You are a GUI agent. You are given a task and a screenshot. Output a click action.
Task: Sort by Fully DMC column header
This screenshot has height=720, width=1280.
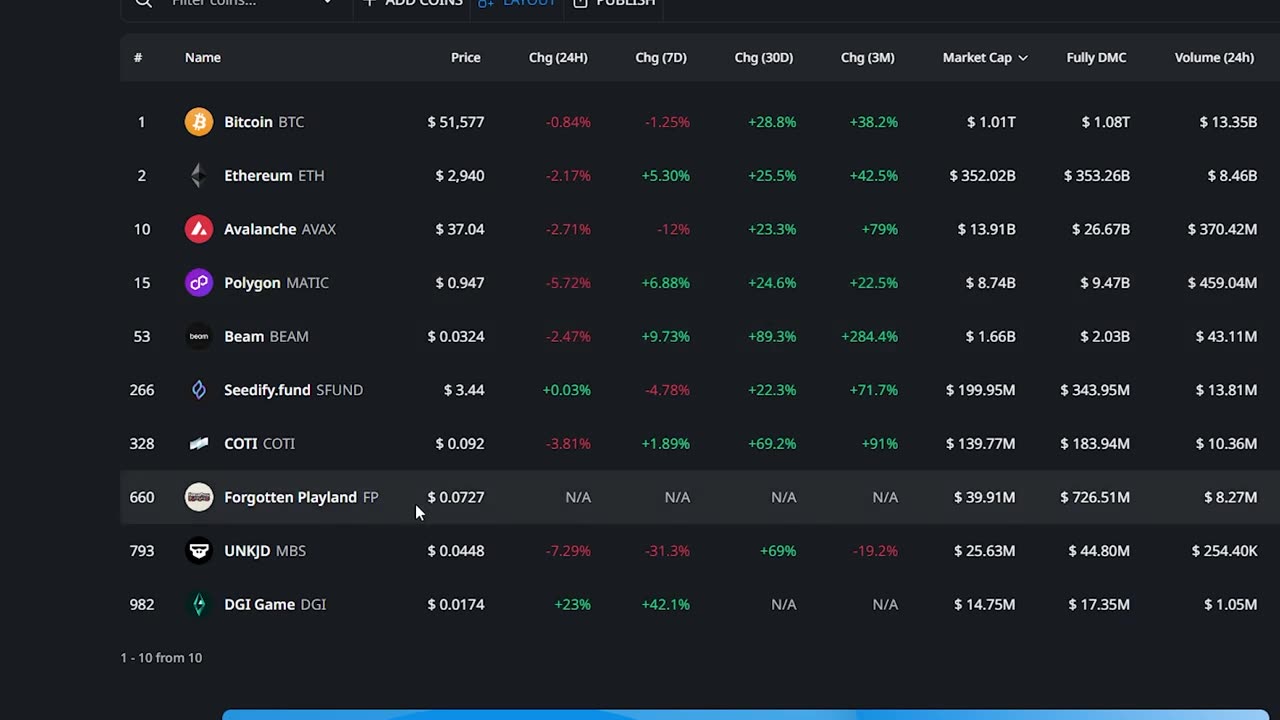(x=1096, y=57)
